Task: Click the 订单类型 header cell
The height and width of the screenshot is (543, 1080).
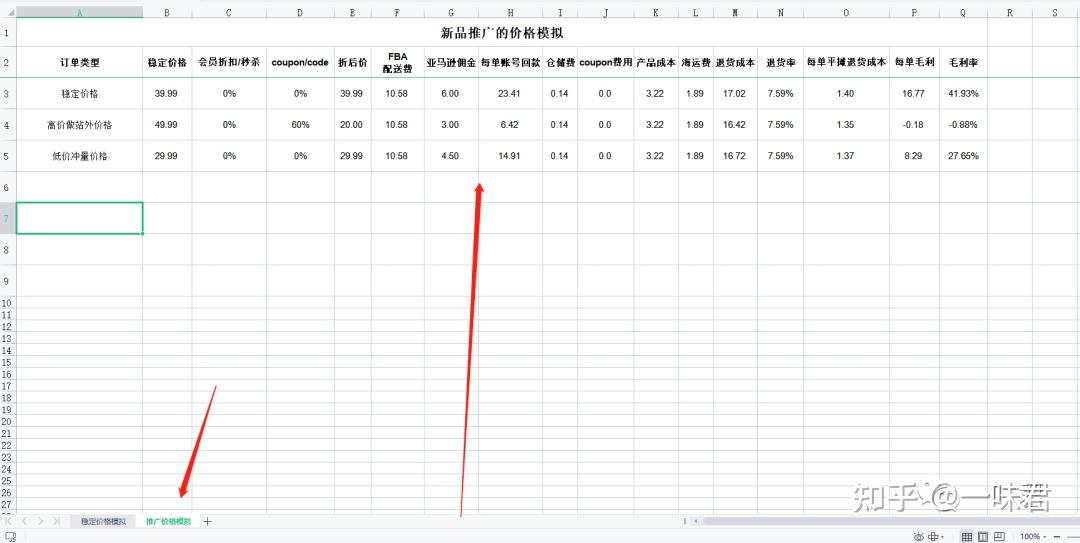Action: (x=79, y=62)
